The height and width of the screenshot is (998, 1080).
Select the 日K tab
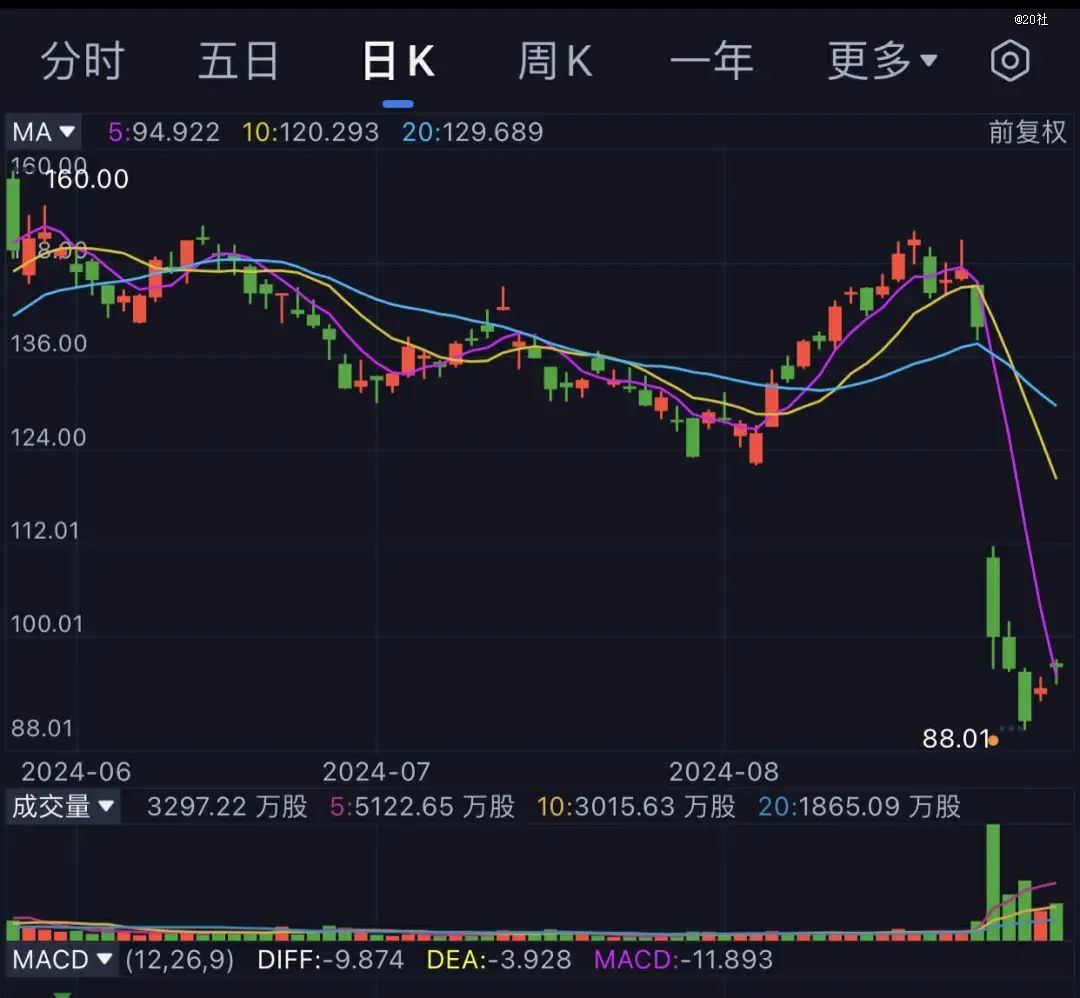(x=398, y=61)
